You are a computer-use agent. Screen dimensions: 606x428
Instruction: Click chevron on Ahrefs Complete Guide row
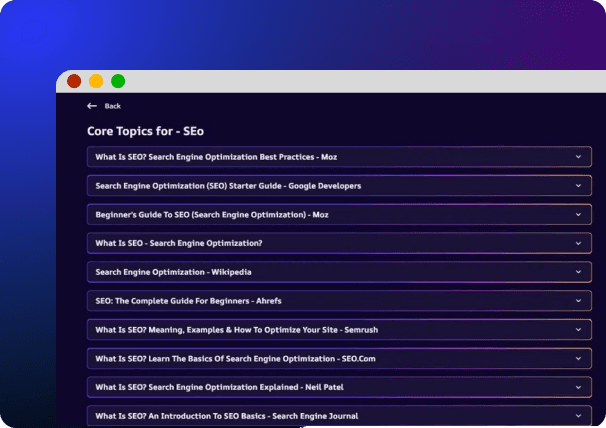point(578,301)
